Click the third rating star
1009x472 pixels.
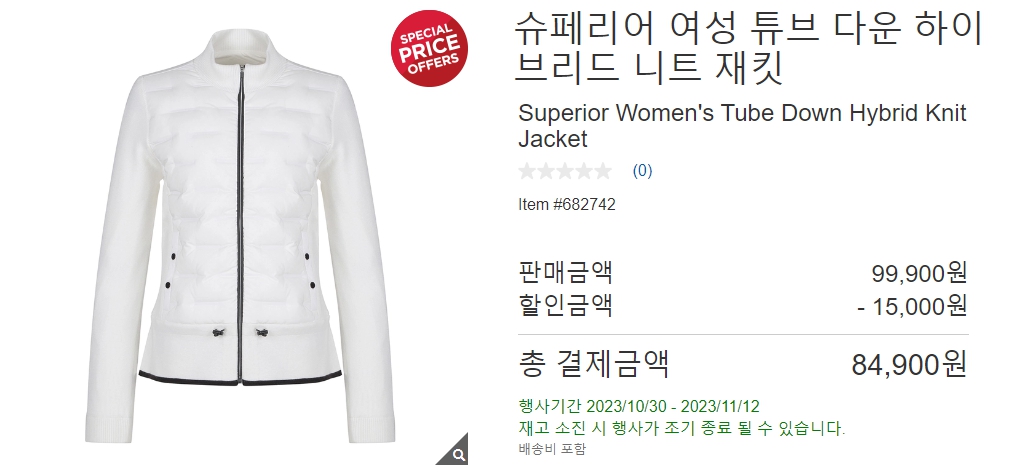point(565,171)
